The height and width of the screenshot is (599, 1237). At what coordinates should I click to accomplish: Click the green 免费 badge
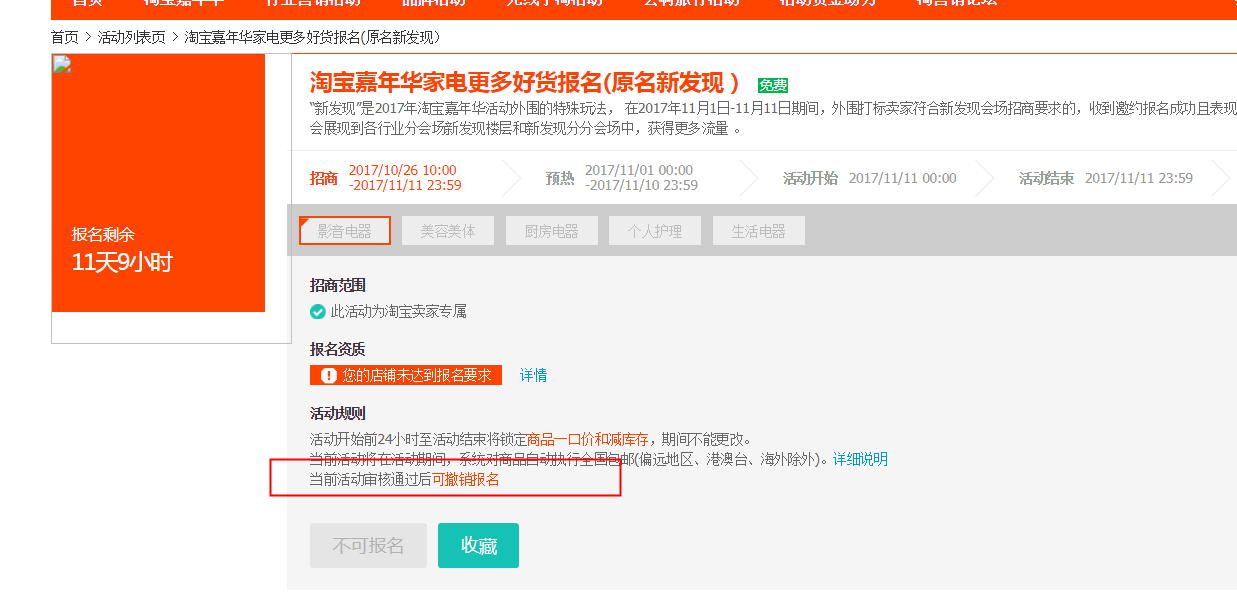coord(773,86)
